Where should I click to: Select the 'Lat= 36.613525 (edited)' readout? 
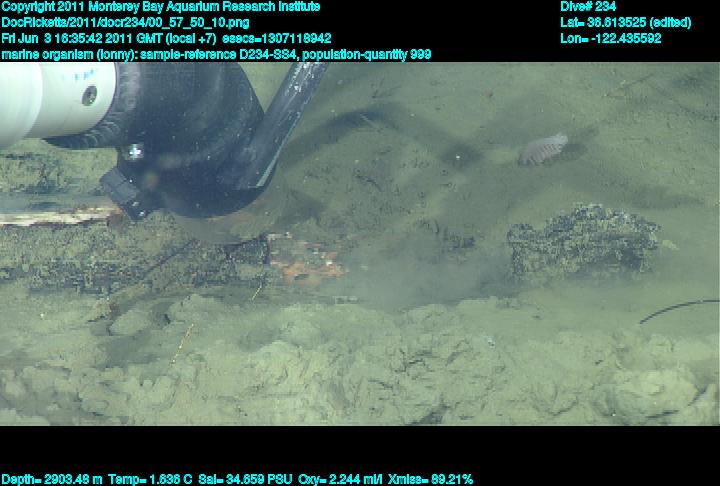(625, 23)
